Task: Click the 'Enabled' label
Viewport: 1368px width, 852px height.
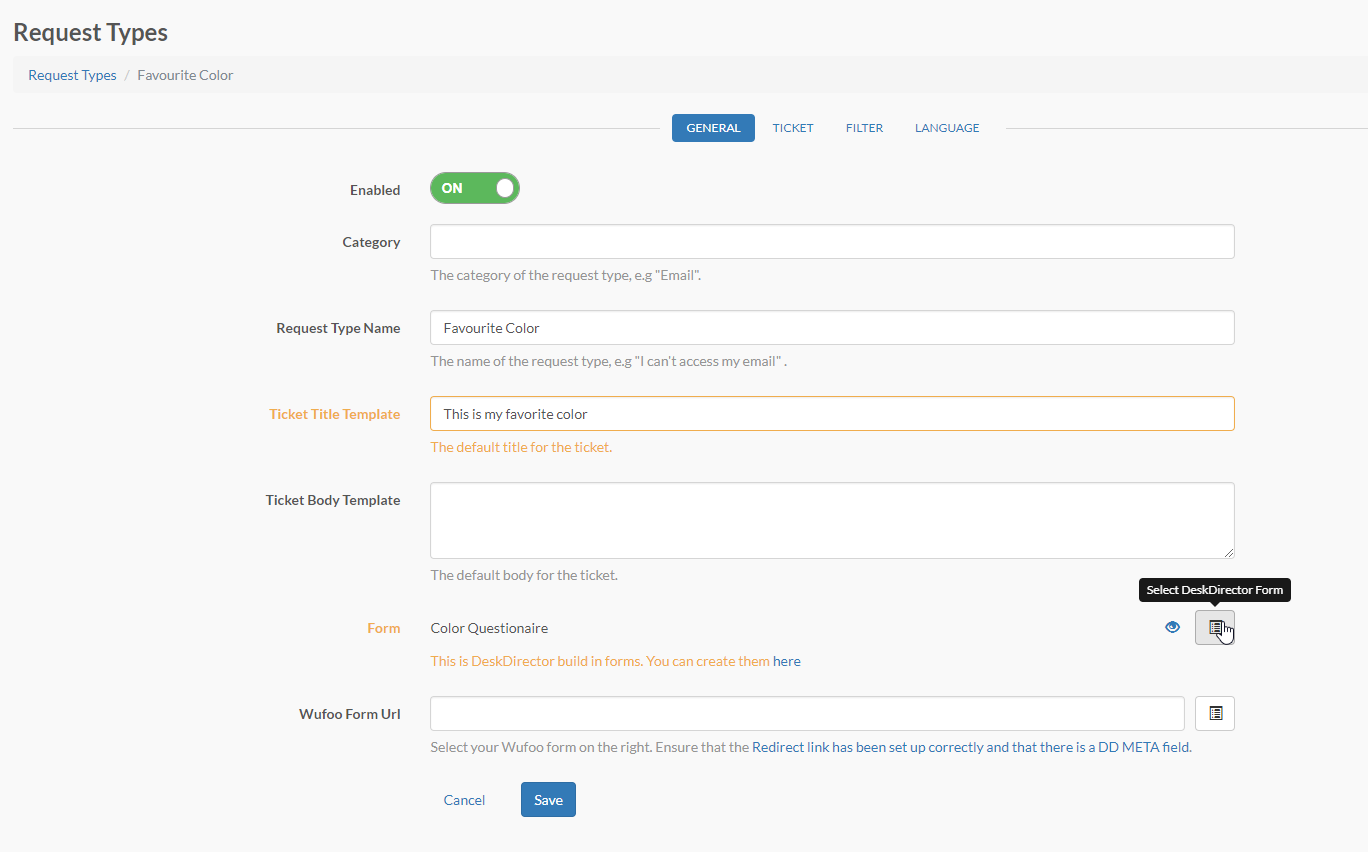Action: pos(375,190)
